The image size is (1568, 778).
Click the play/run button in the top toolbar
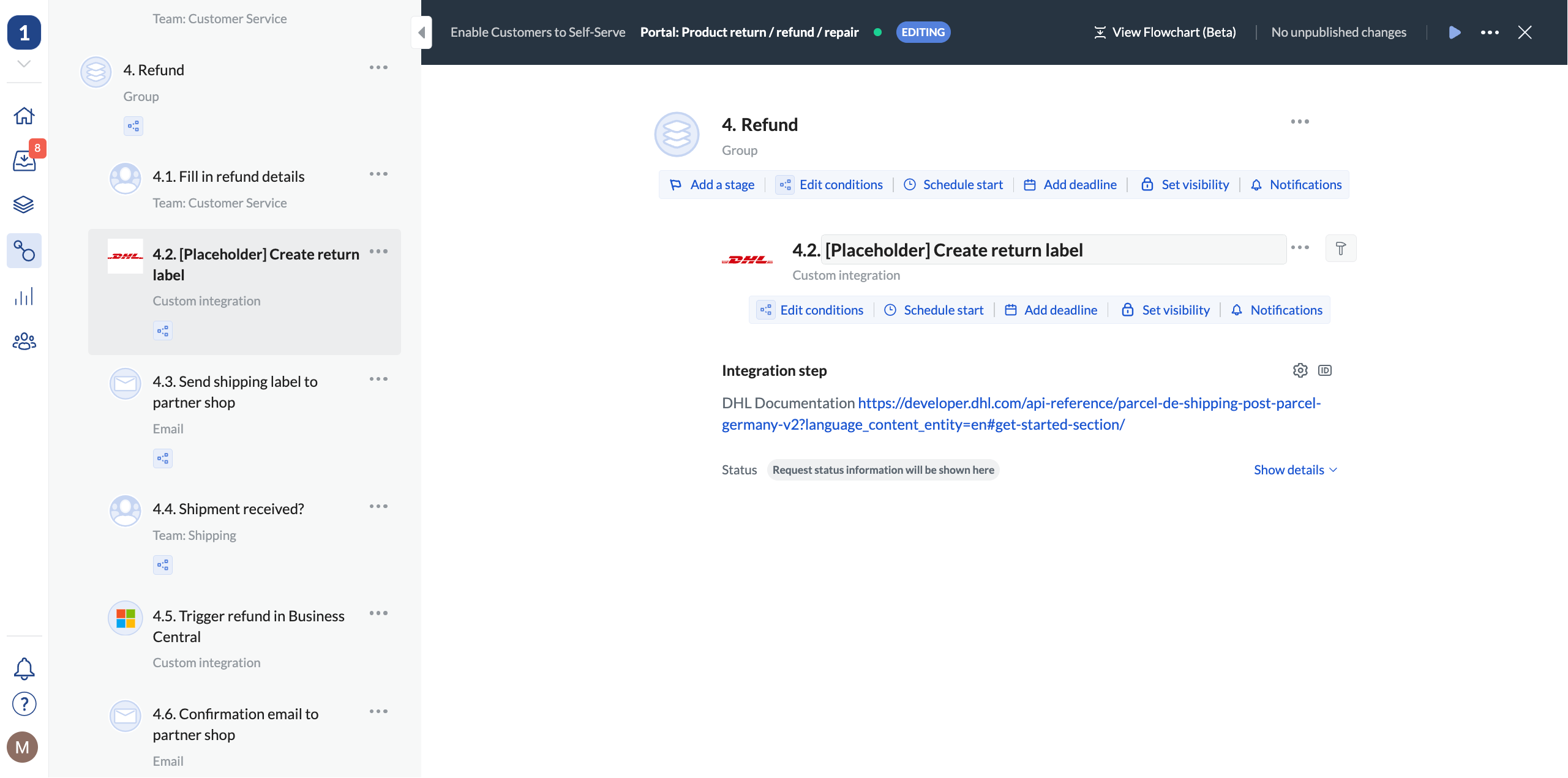[x=1455, y=32]
